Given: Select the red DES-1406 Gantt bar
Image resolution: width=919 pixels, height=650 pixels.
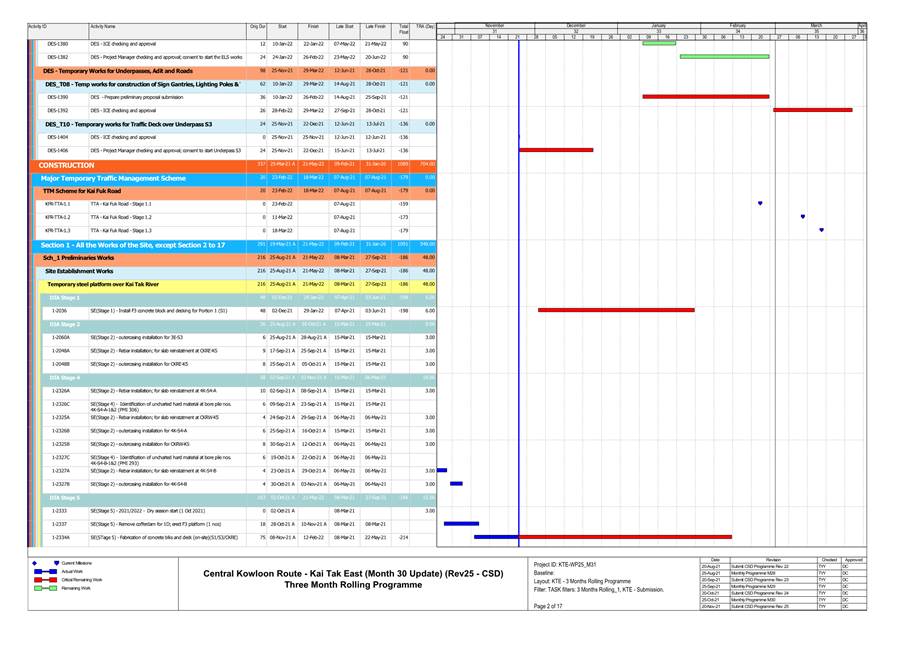Looking at the screenshot, I should [x=556, y=150].
